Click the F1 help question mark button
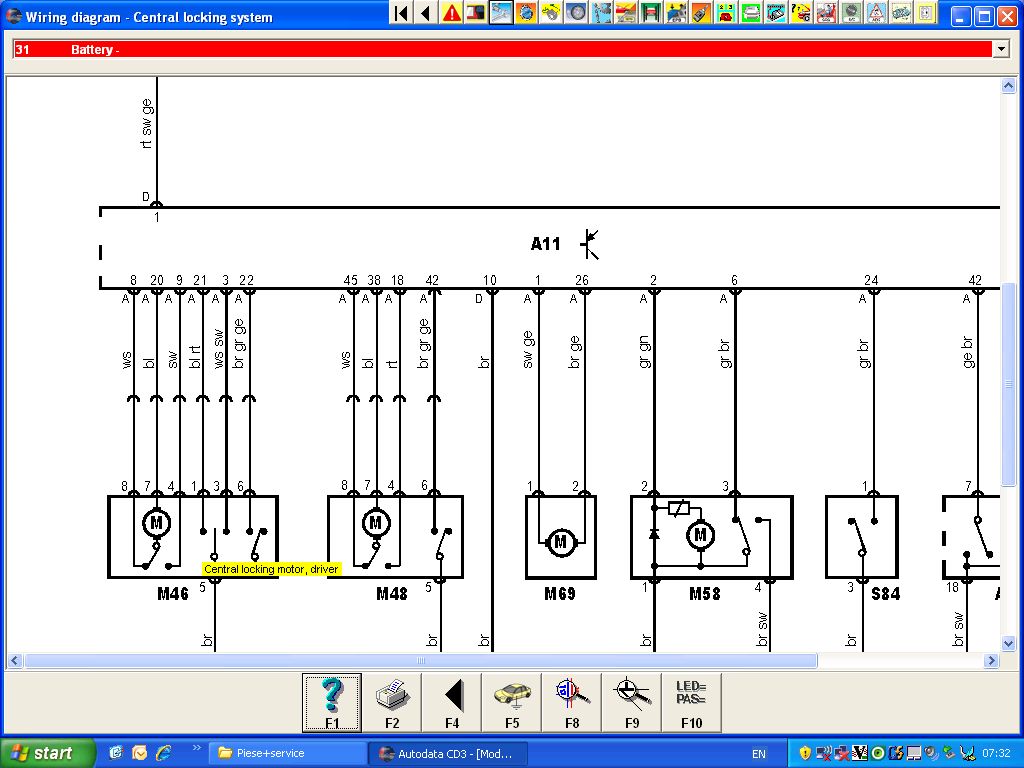1024x768 pixels. [x=332, y=702]
